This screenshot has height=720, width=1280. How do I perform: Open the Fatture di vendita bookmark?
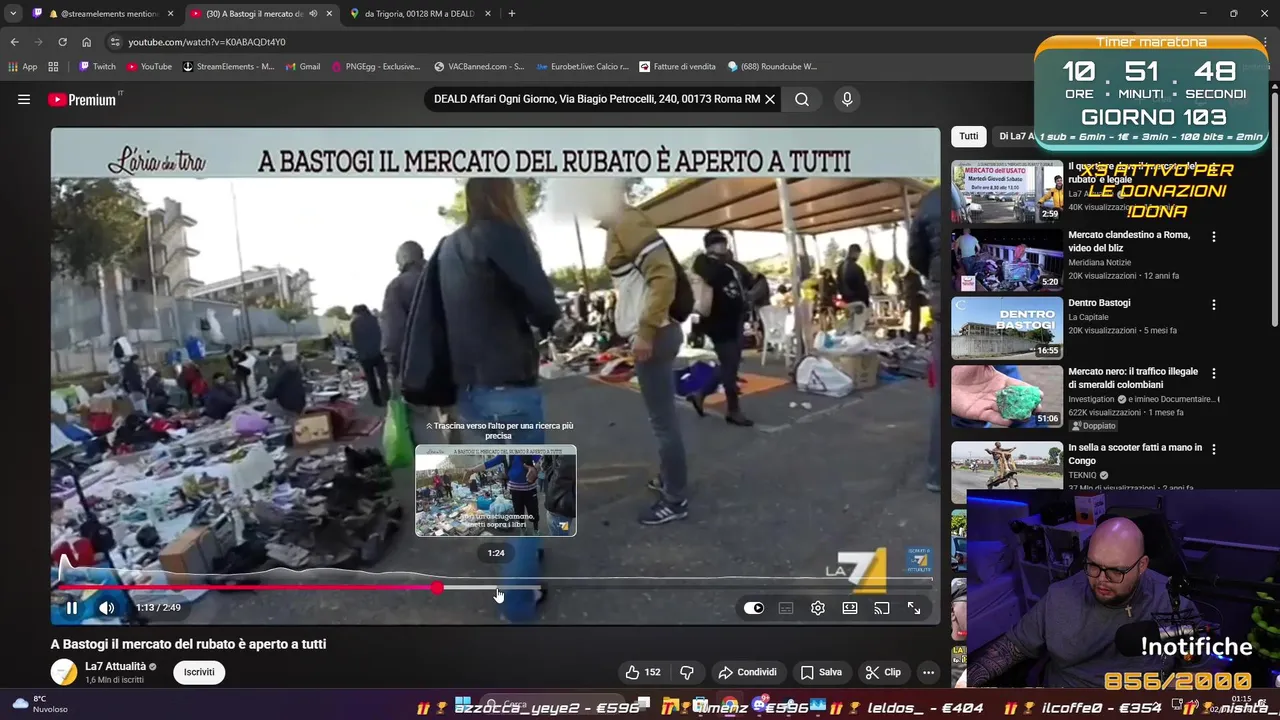[677, 67]
